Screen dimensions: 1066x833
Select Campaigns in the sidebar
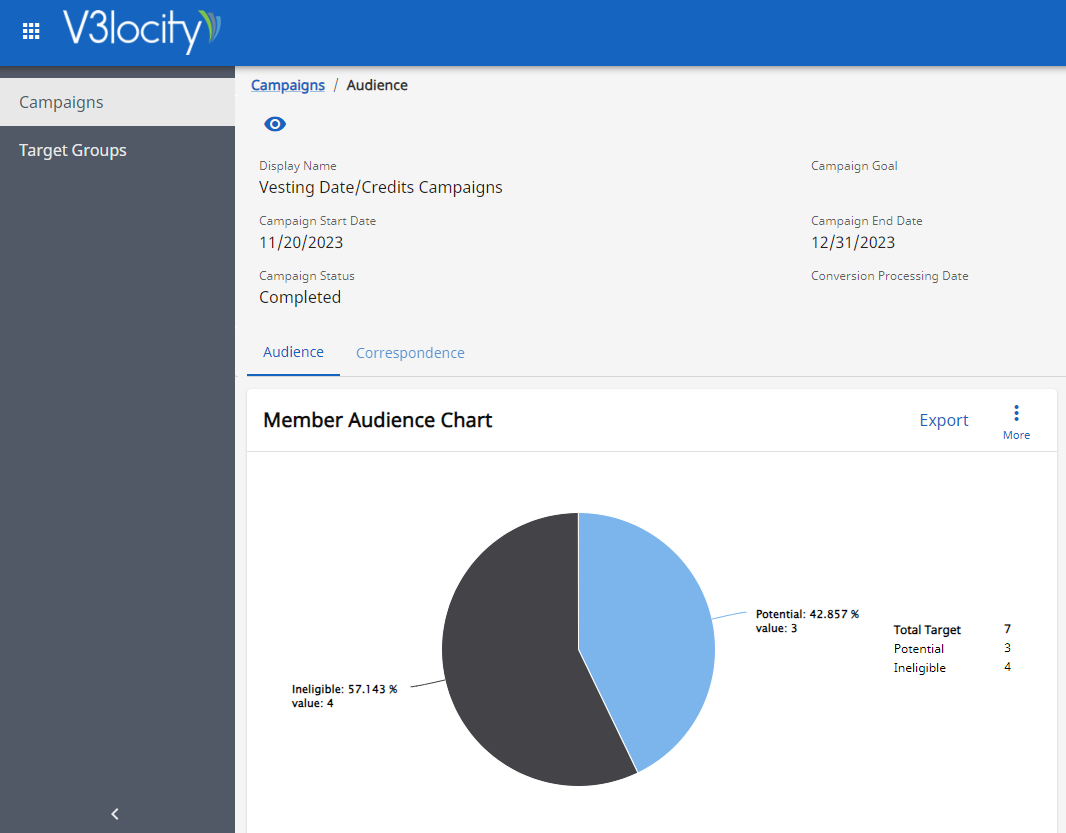click(61, 102)
